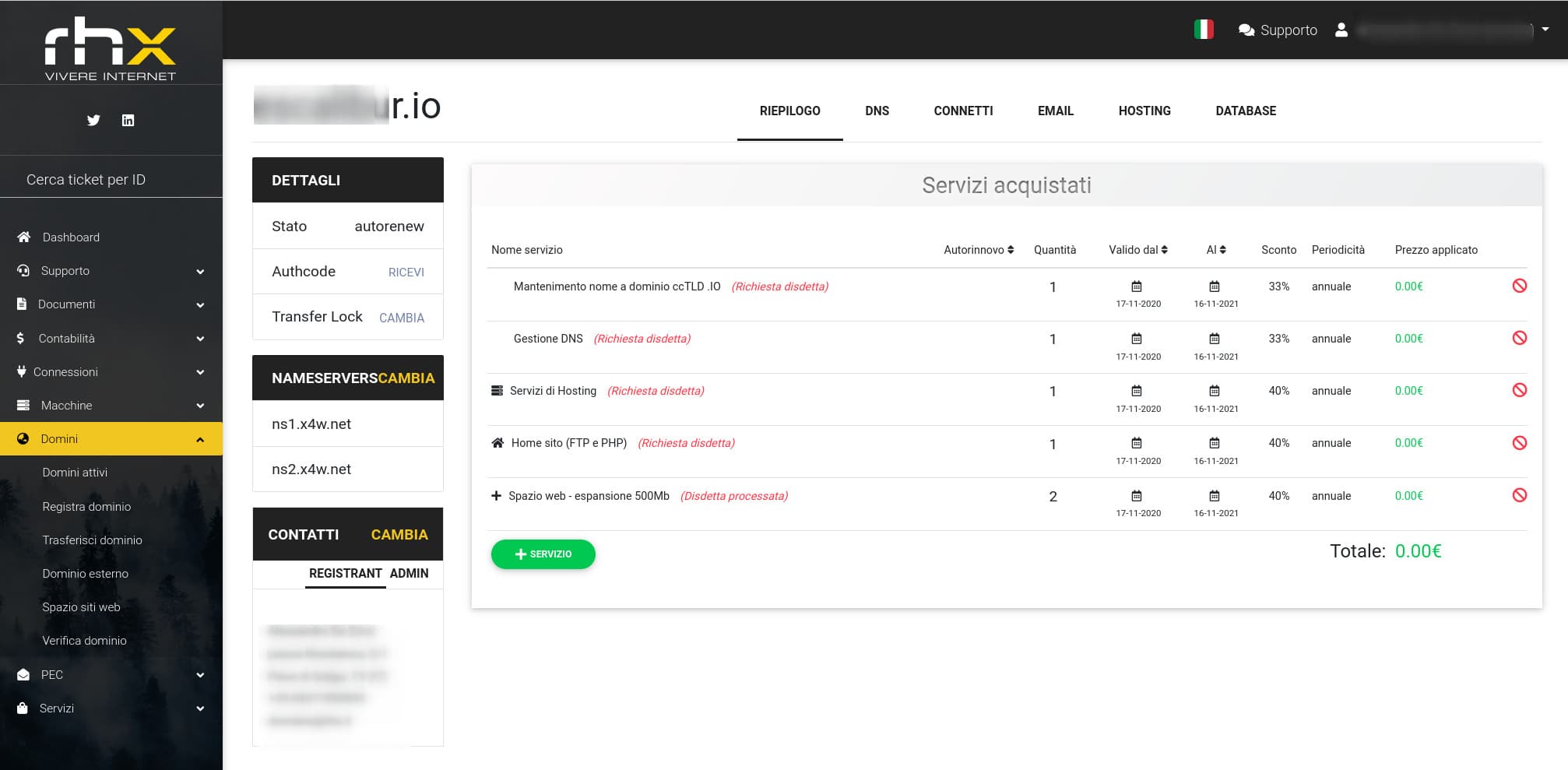
Task: Click Al calendar icon for Mantenimento nome row
Action: 1215,287
